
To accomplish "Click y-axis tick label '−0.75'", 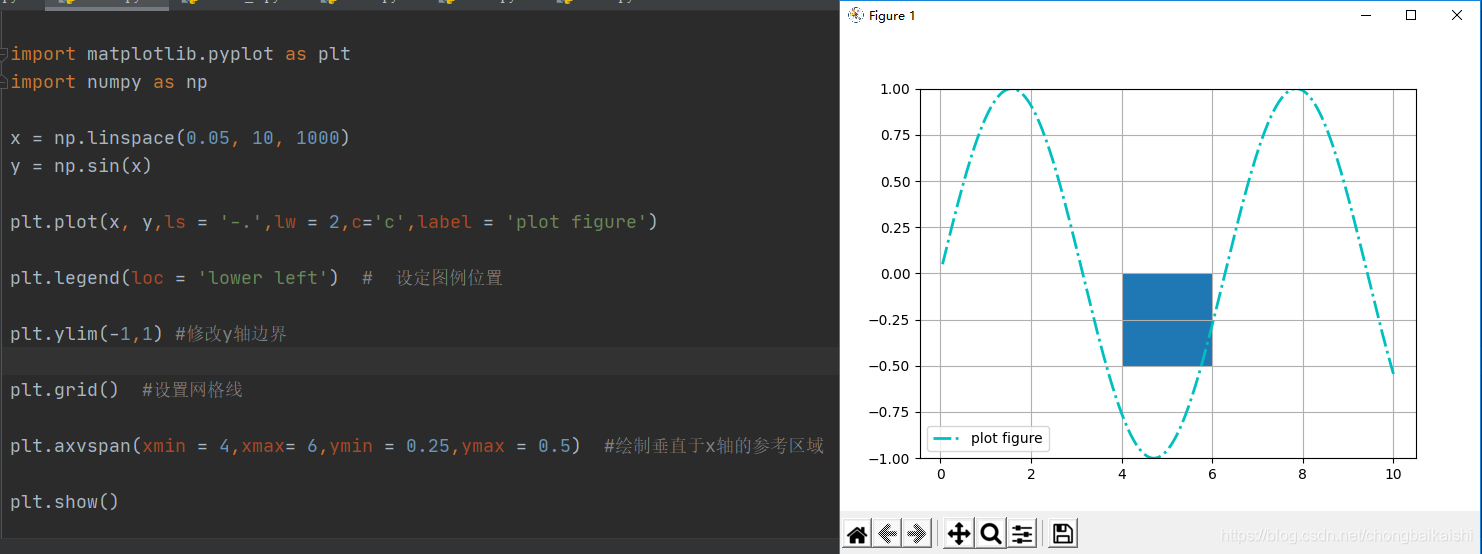I will 889,412.
